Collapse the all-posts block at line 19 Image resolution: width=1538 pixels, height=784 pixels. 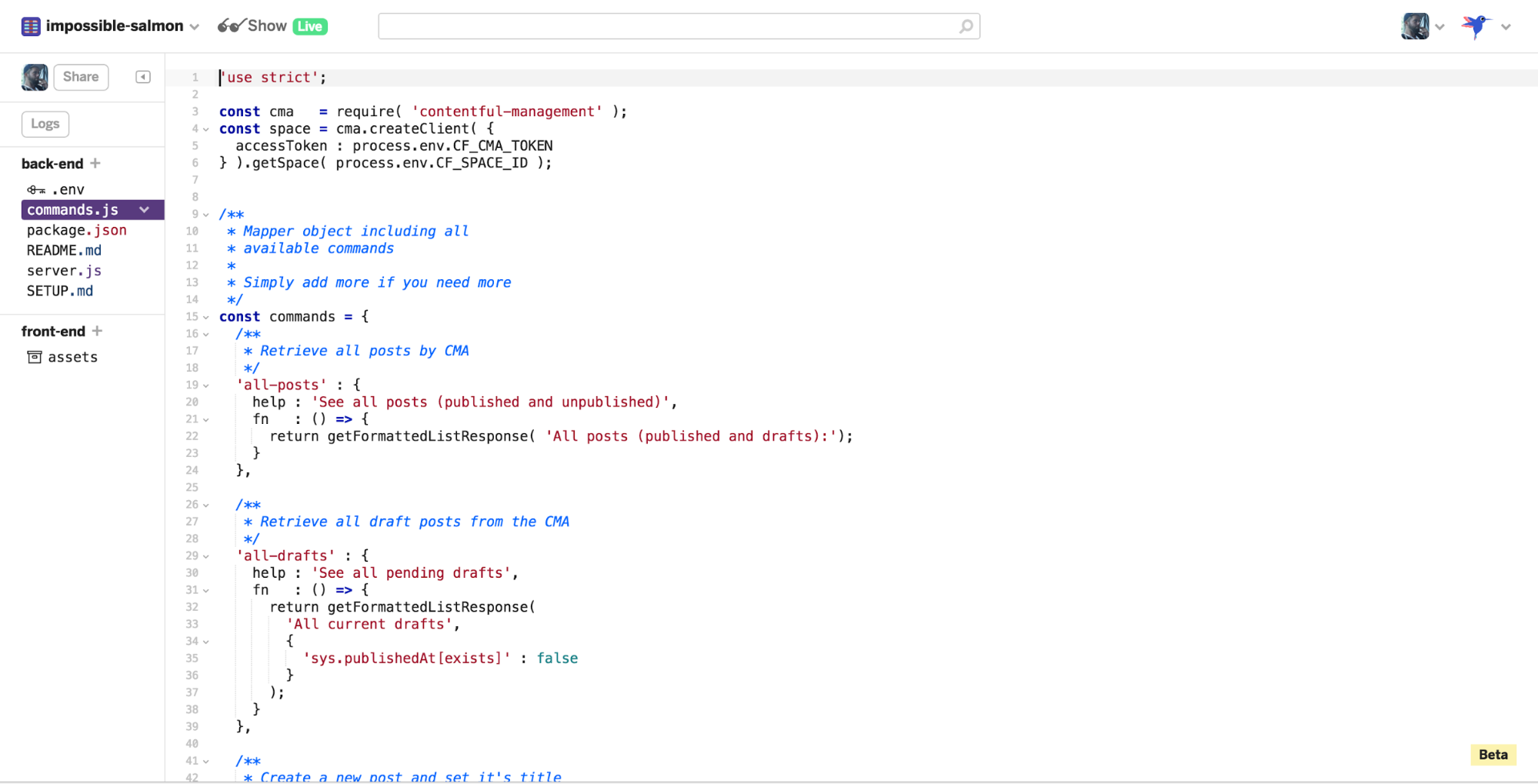point(206,385)
